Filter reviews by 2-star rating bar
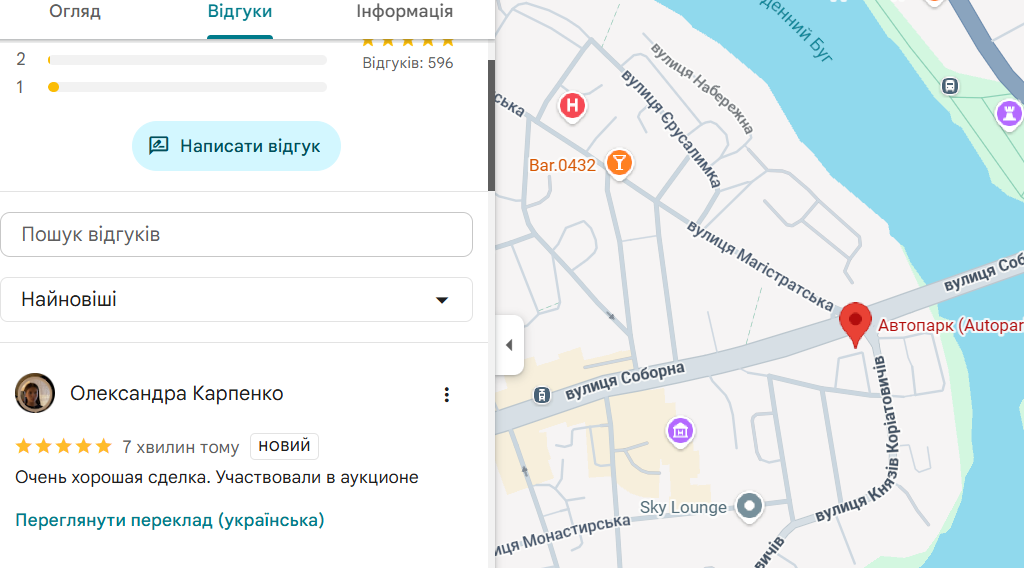 (187, 59)
